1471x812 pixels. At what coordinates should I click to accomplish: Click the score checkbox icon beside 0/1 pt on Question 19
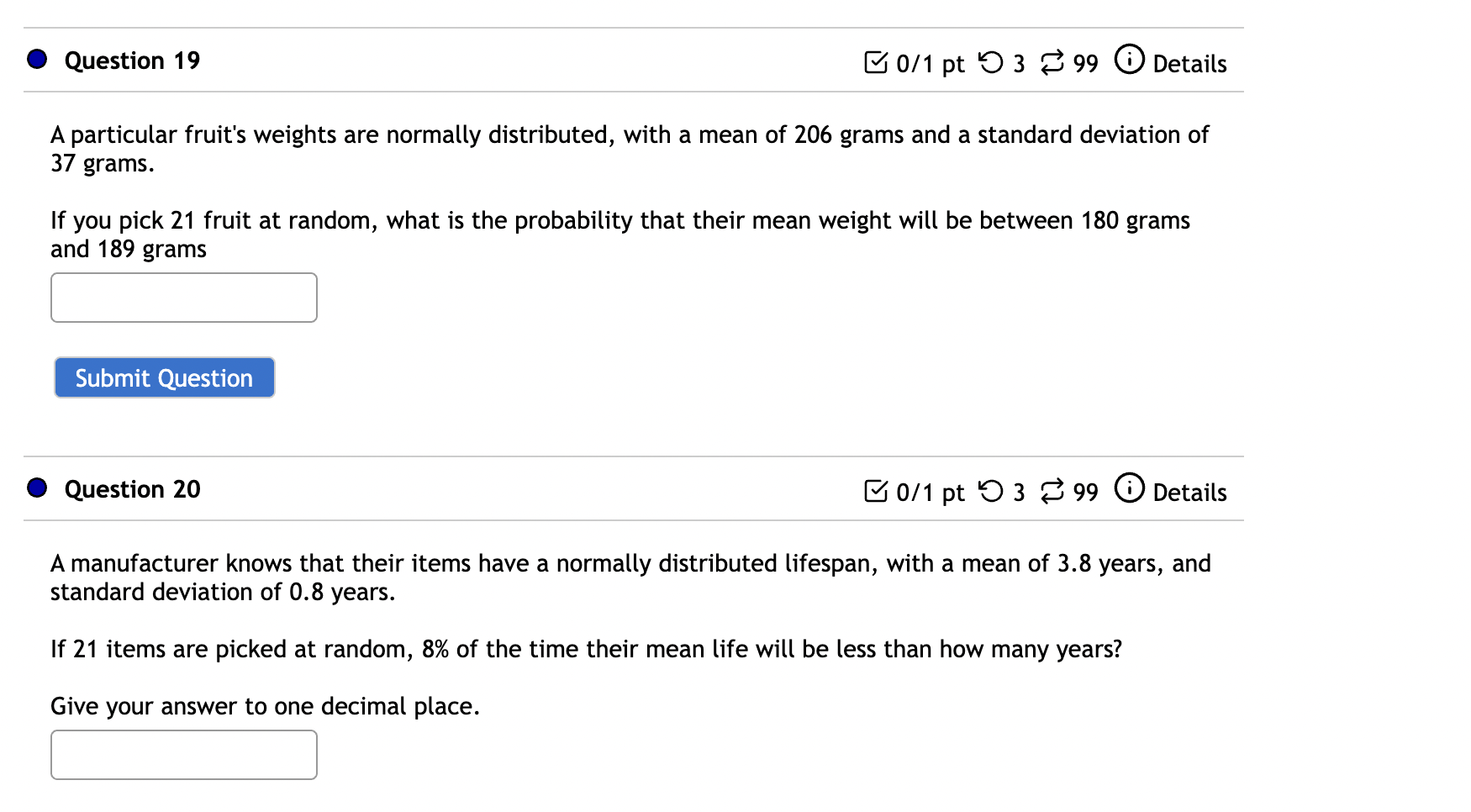pos(878,61)
